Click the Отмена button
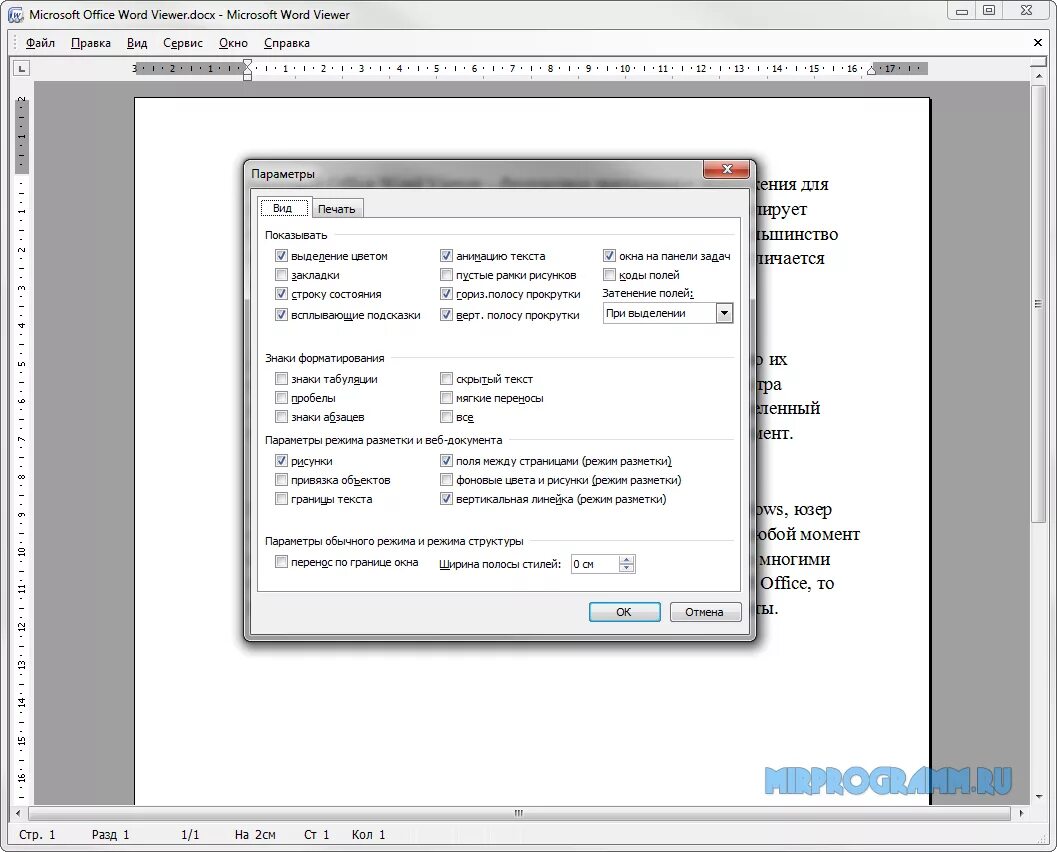The width and height of the screenshot is (1057, 852). pos(704,611)
